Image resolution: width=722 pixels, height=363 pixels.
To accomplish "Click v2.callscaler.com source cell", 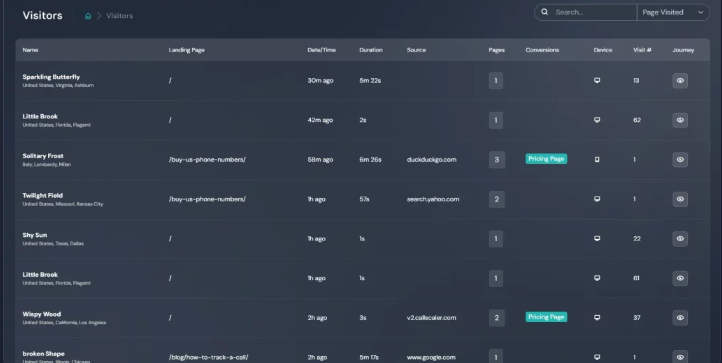I will pos(431,318).
